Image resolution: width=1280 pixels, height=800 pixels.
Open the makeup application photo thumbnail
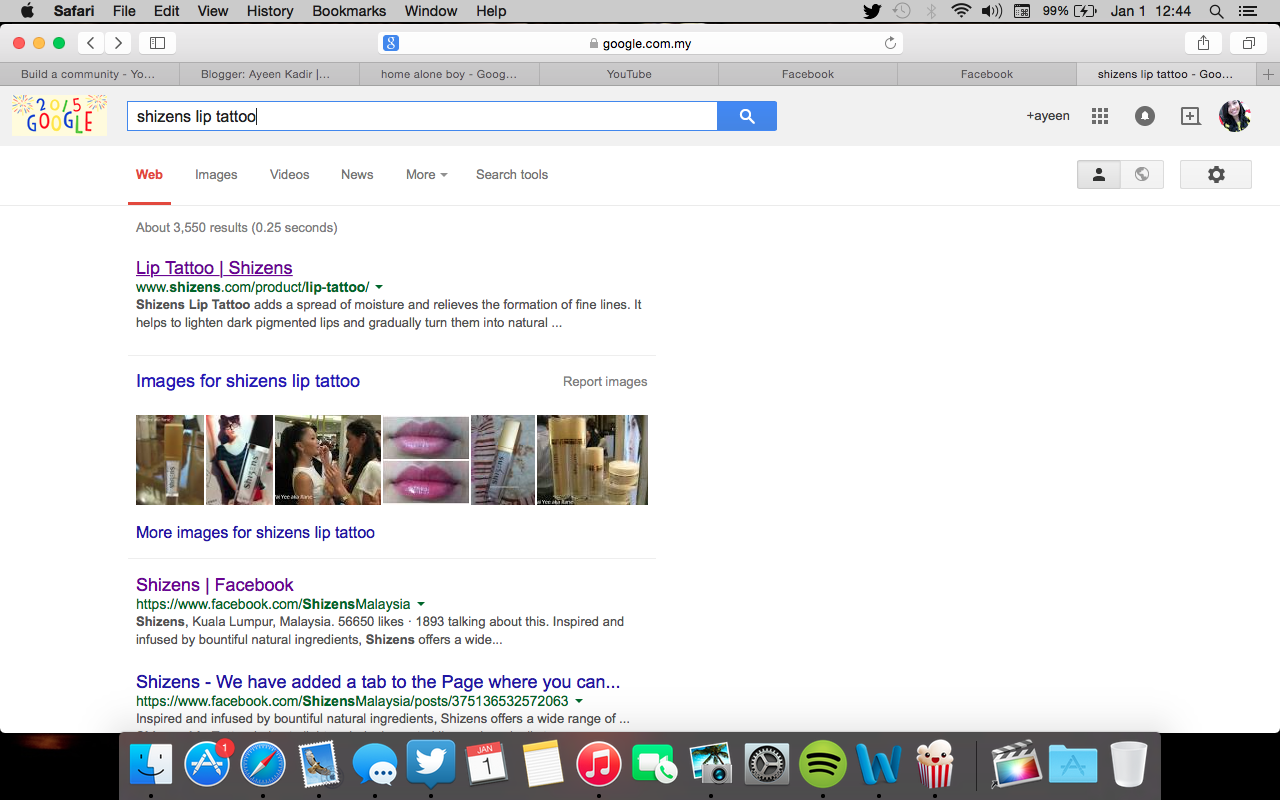pyautogui.click(x=328, y=460)
